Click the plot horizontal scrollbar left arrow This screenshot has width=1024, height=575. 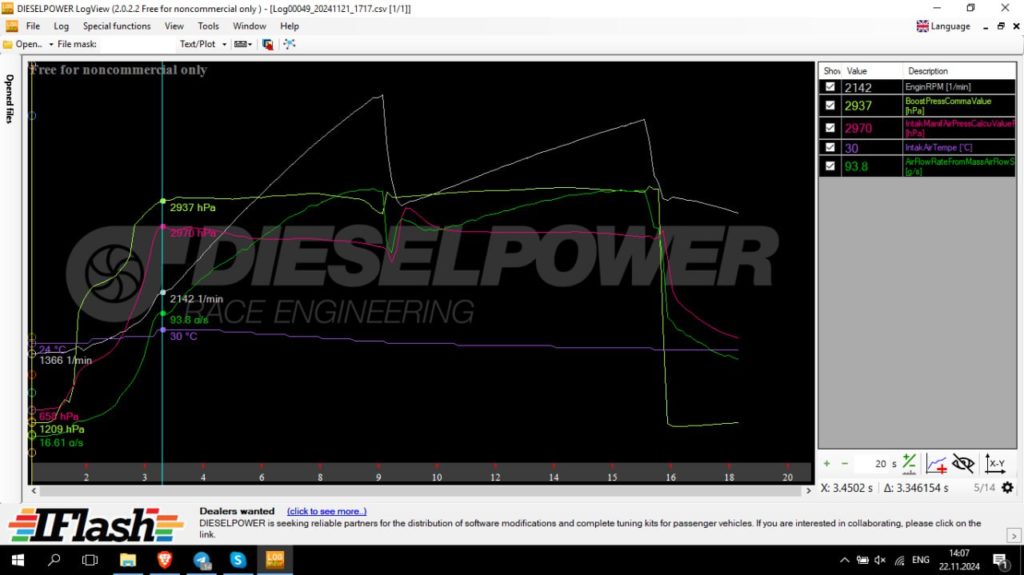(x=33, y=490)
